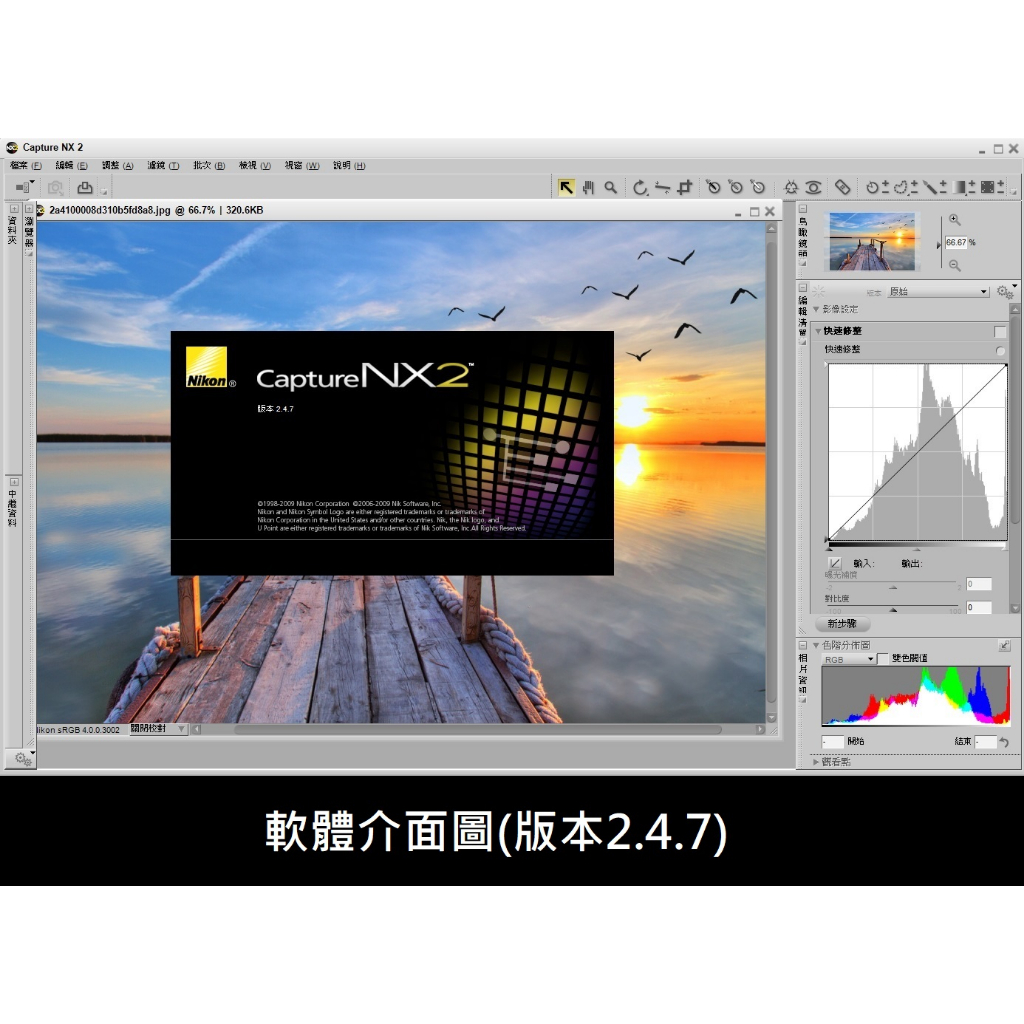
Task: Open the browser view toolbar dropdown icon
Action: [x=25, y=187]
